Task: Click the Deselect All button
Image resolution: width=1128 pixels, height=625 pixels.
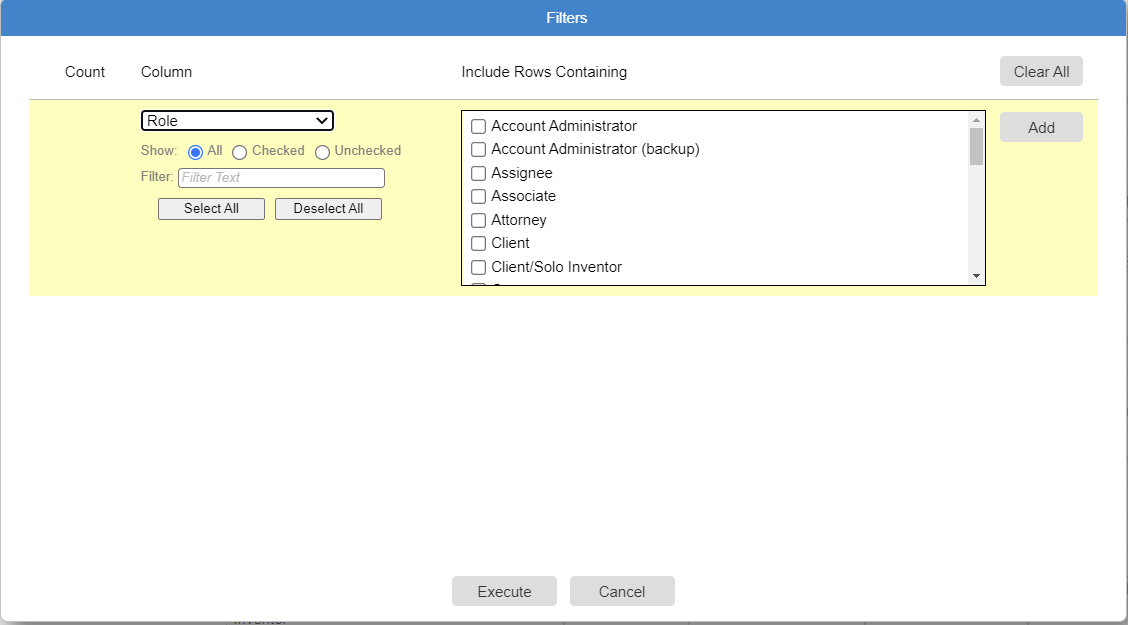Action: pyautogui.click(x=328, y=209)
